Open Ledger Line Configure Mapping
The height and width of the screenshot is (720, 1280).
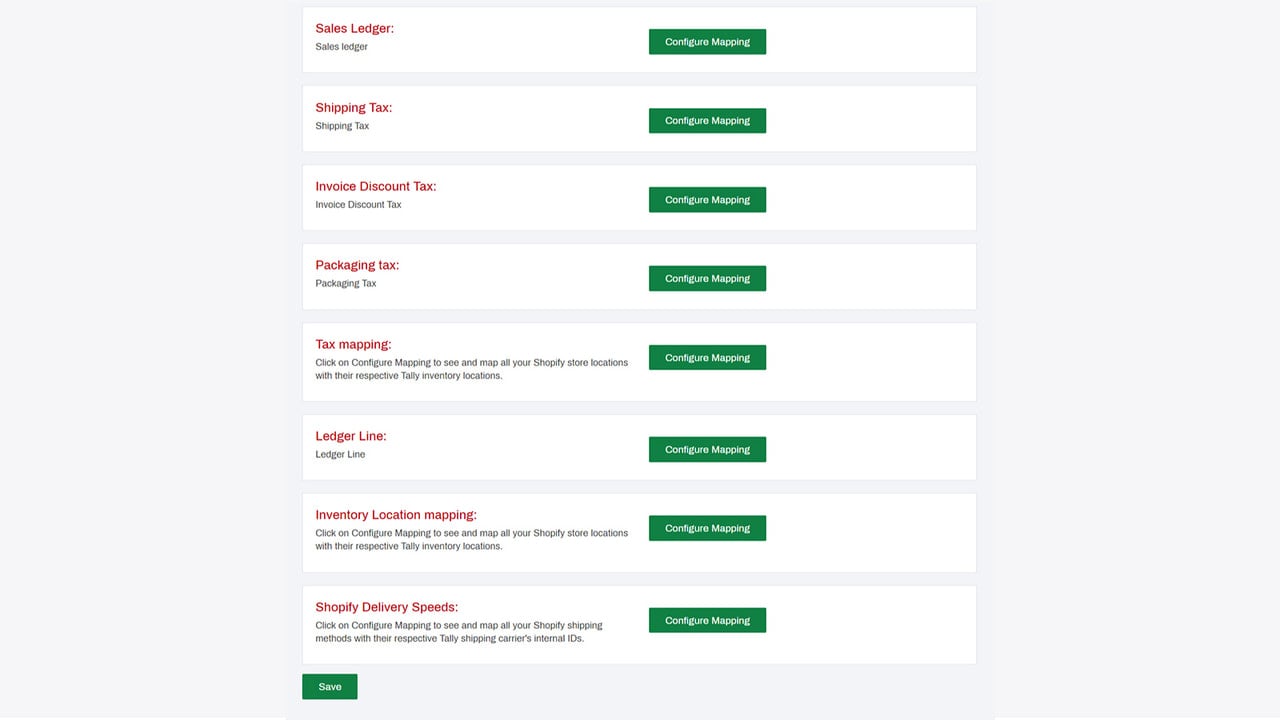tap(707, 450)
